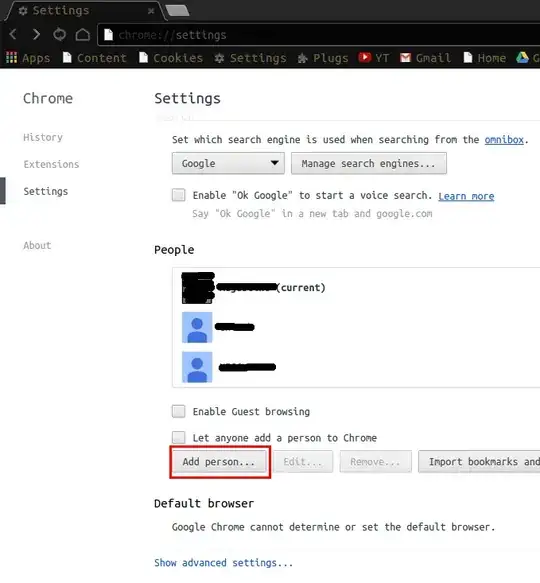This screenshot has height=583, width=540.
Task: Close the Settings tab
Action: coord(151,11)
